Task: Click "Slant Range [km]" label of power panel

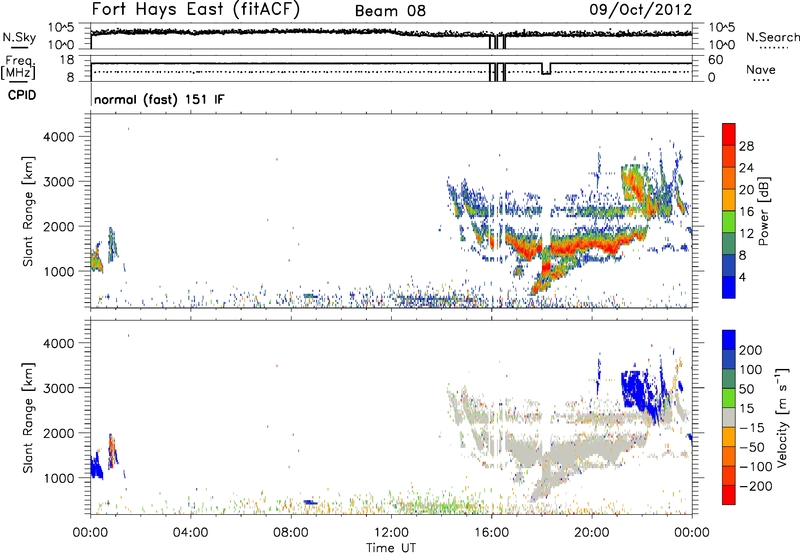Action: [28, 211]
